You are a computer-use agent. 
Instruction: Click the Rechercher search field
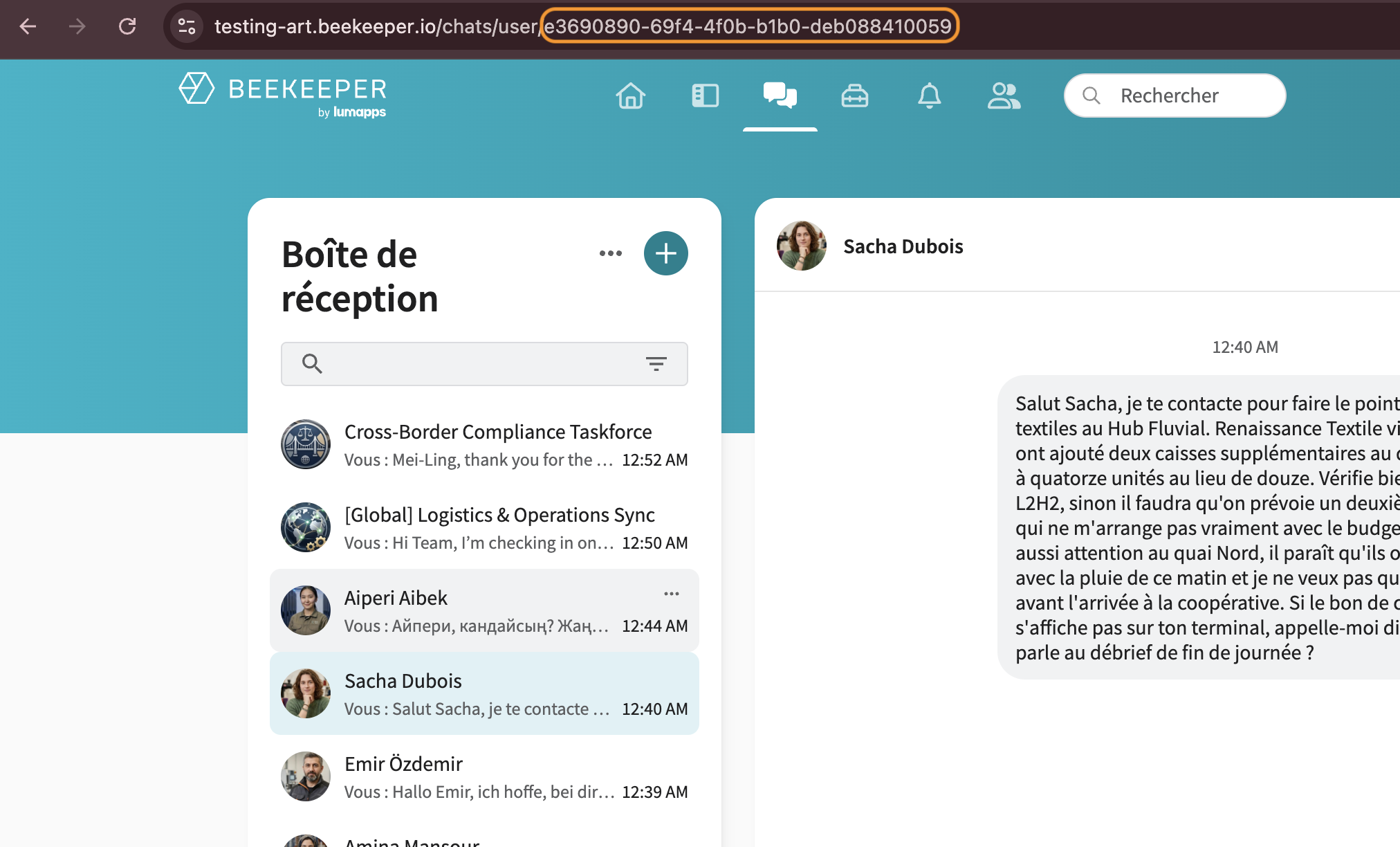click(1175, 95)
